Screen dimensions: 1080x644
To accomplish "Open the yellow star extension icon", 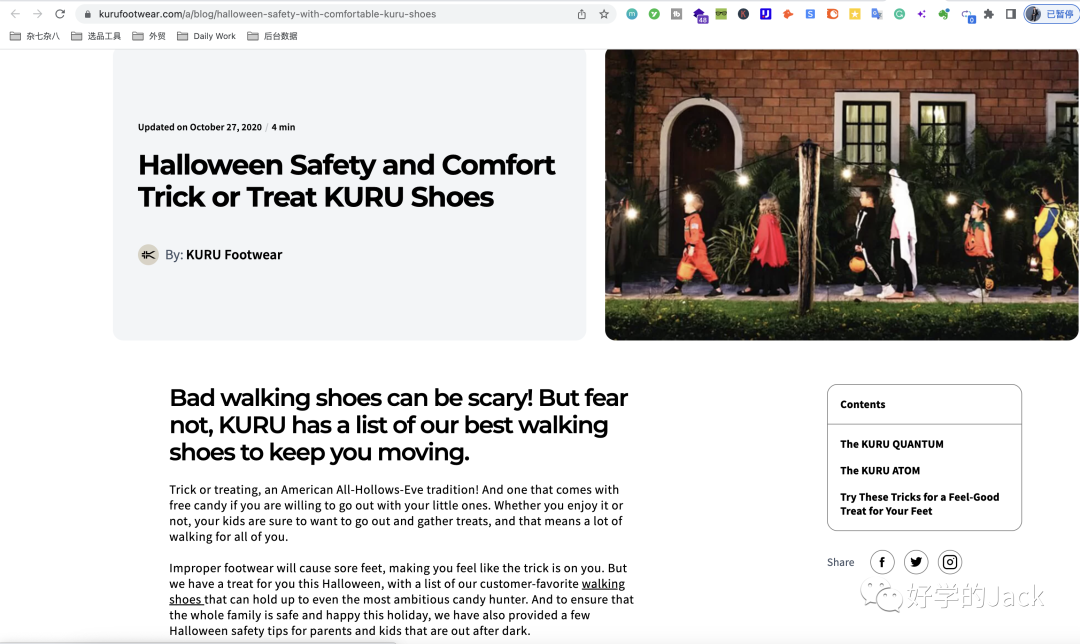I will tap(855, 14).
